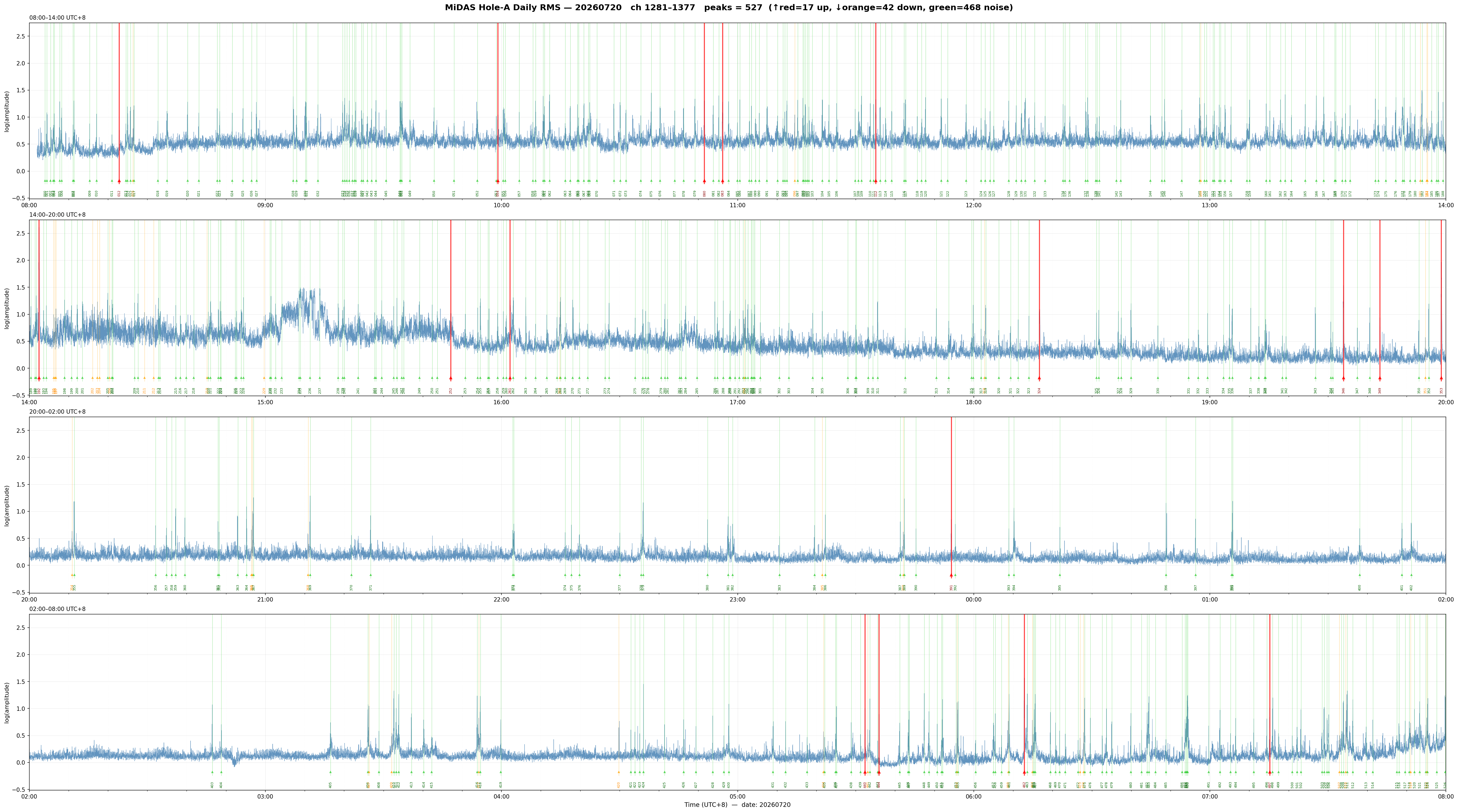The image size is (1458, 812).
Task: Click the peak number label 456
Action: click(976, 785)
